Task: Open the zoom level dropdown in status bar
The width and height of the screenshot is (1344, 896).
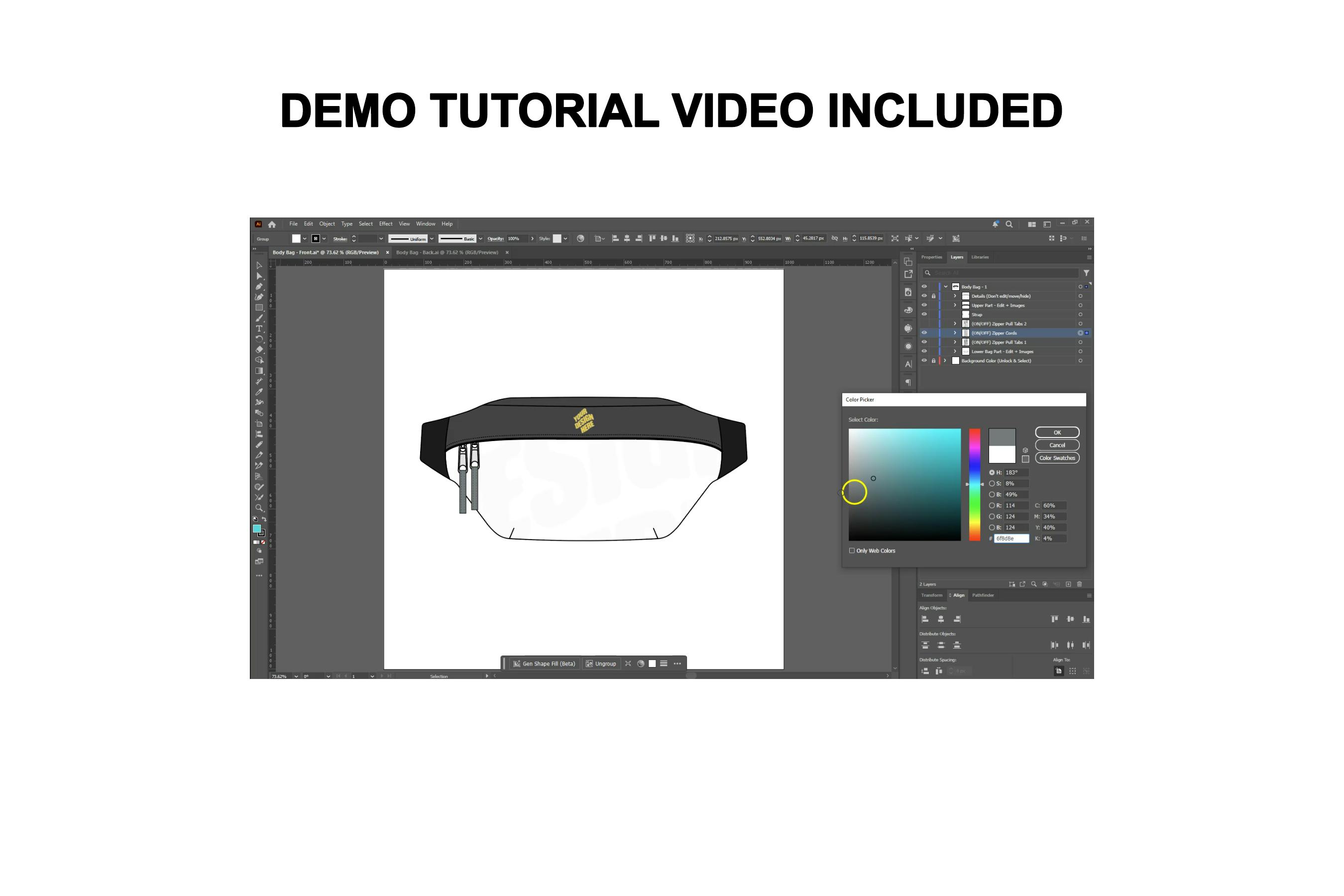Action: pyautogui.click(x=296, y=676)
